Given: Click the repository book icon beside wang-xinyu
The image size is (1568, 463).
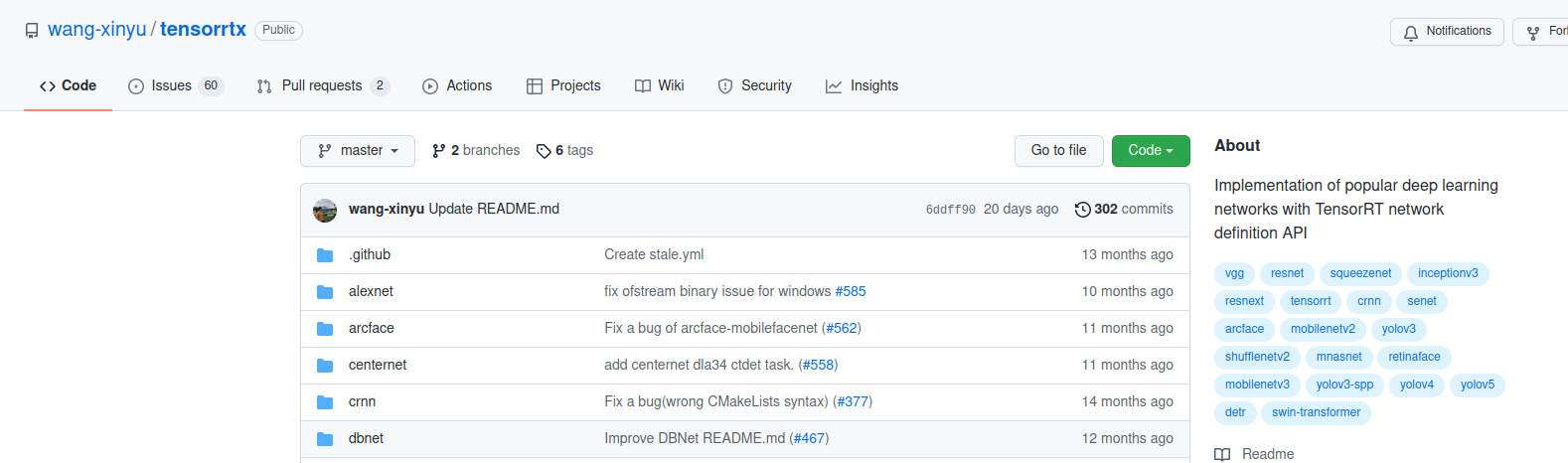Looking at the screenshot, I should click(x=32, y=31).
